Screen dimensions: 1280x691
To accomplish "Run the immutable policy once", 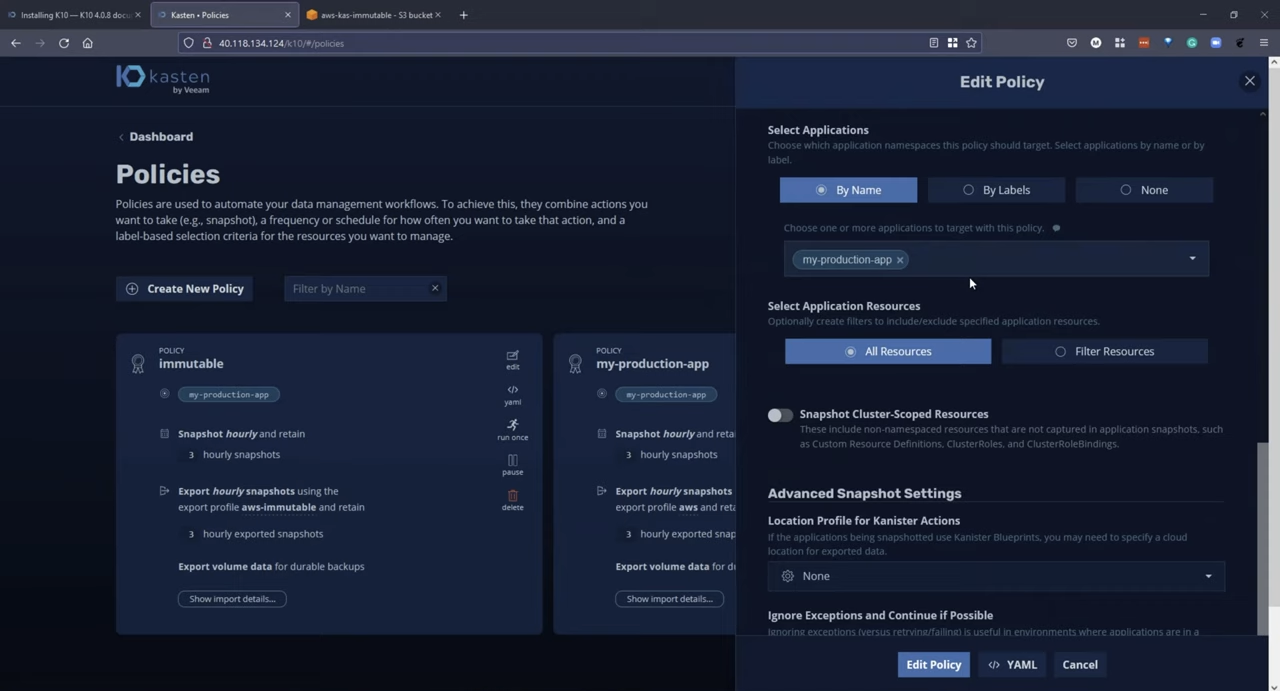I will (512, 429).
